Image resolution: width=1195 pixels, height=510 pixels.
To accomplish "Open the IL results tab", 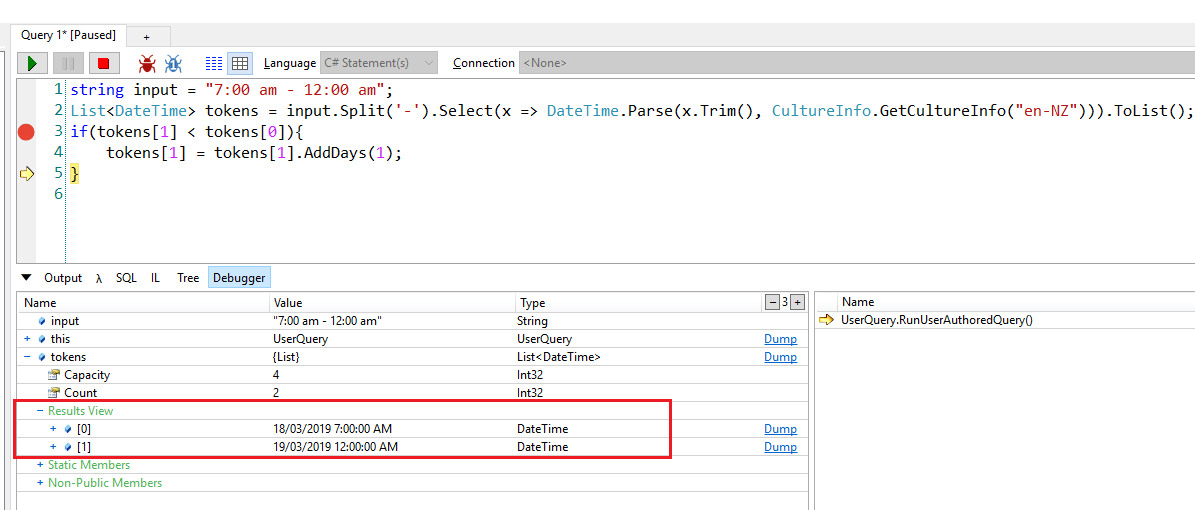I will click(155, 278).
